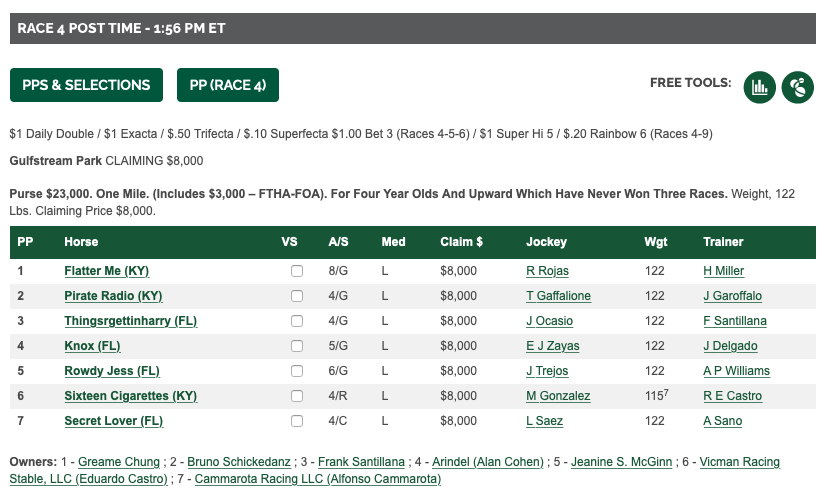Viewport: 826px width, 495px height.
Task: Mark the VS checkbox for Sixteen Cigarettes
Action: [297, 396]
